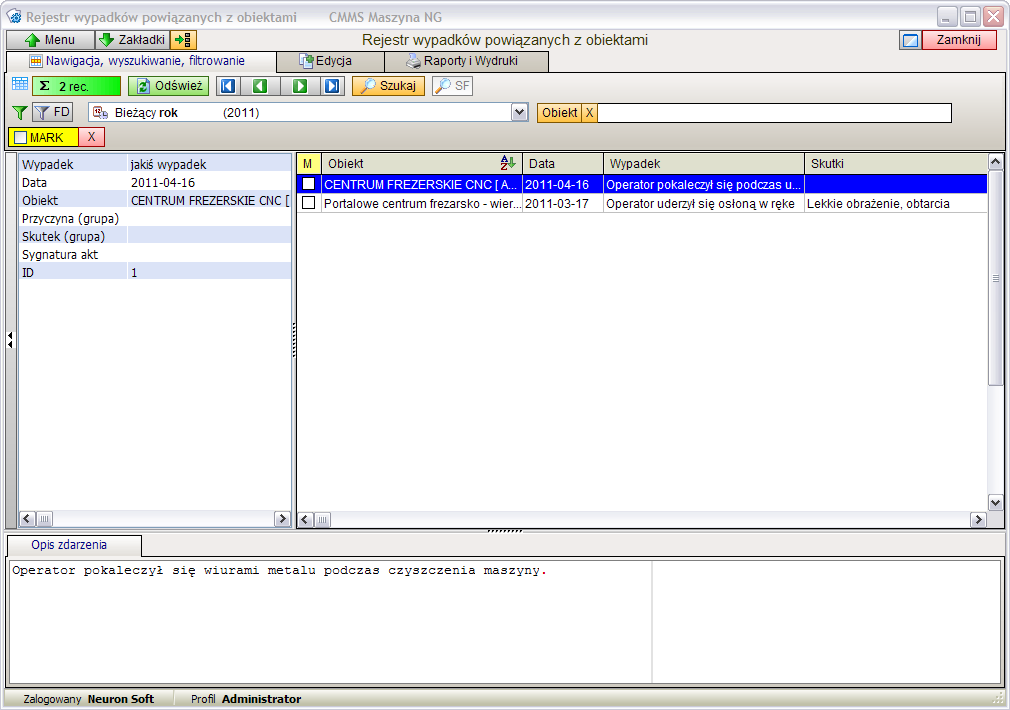Viewport: 1010px width, 710px height.
Task: Open Zakładki bookmarks button
Action: [x=133, y=40]
